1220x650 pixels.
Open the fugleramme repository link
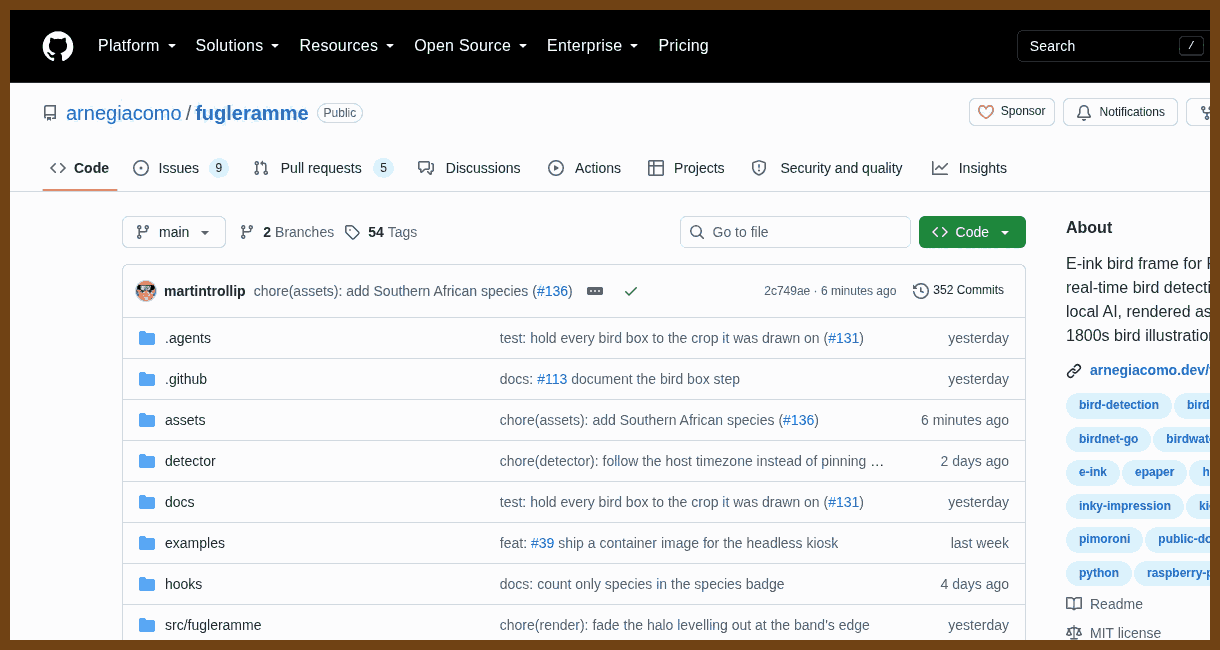click(x=252, y=113)
